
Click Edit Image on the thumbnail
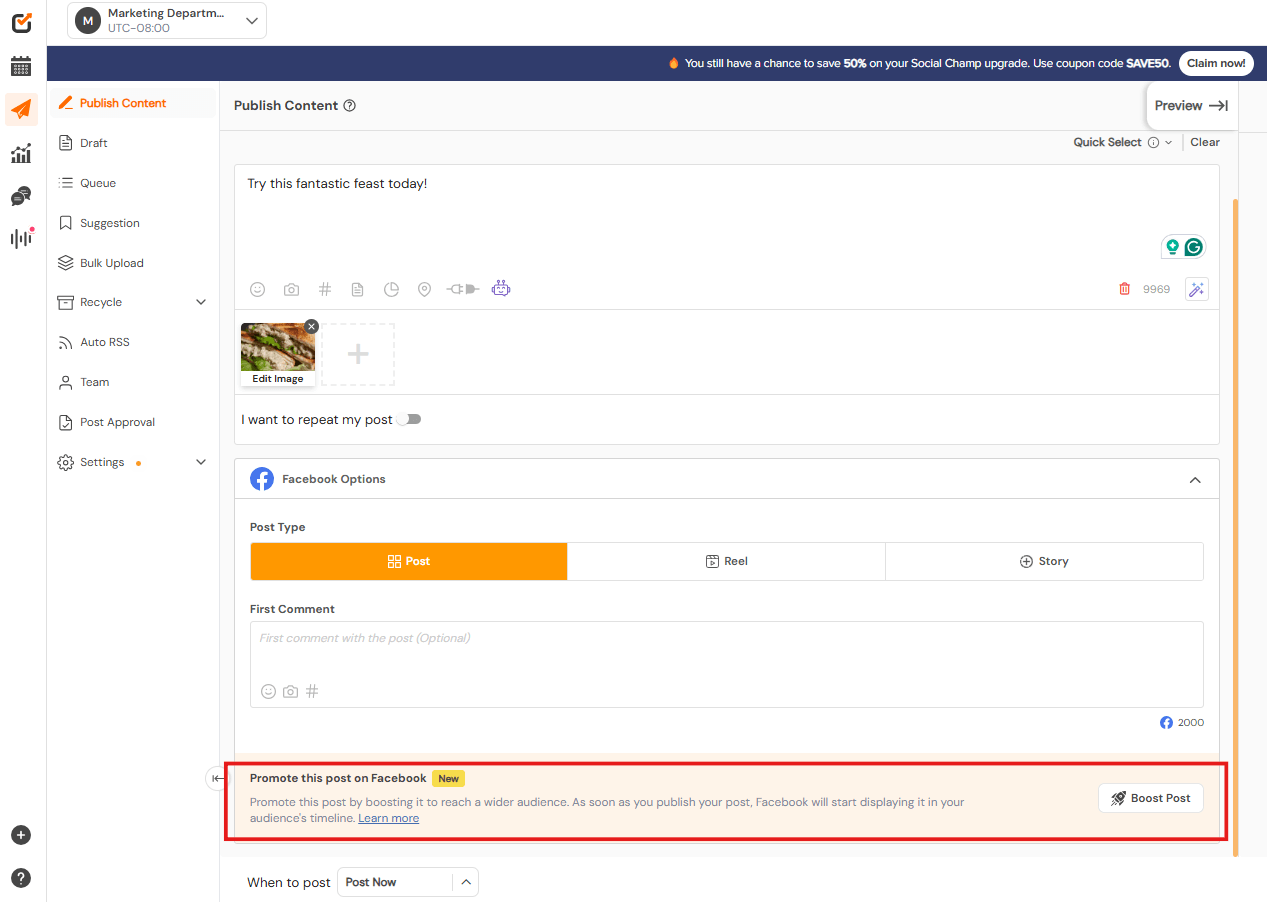(x=278, y=379)
